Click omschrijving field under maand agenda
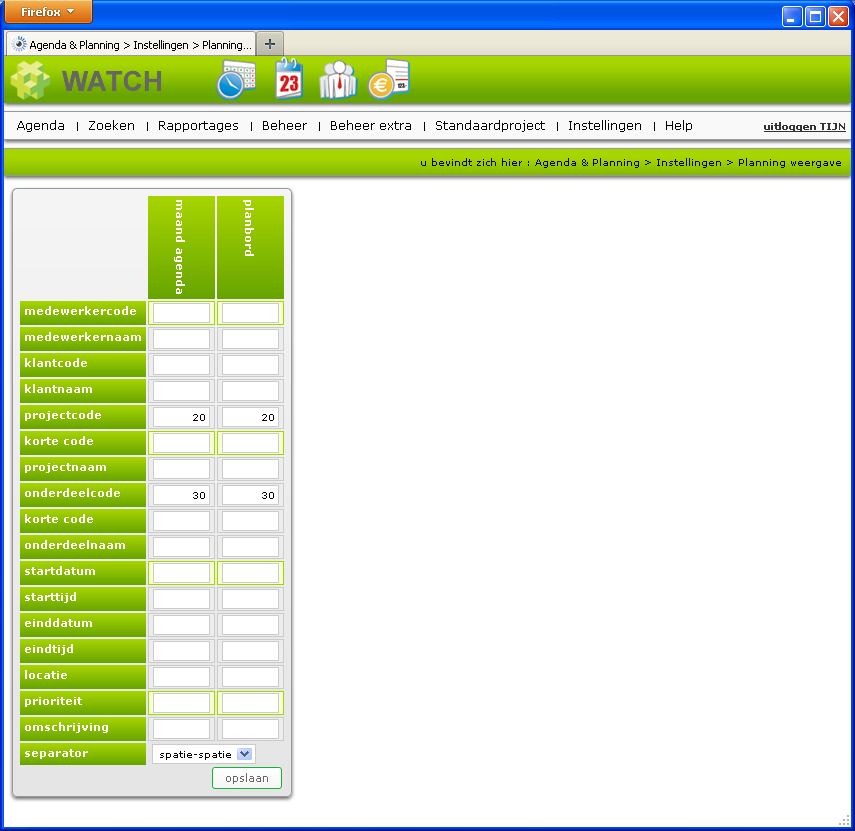The height and width of the screenshot is (831, 855). pos(182,729)
